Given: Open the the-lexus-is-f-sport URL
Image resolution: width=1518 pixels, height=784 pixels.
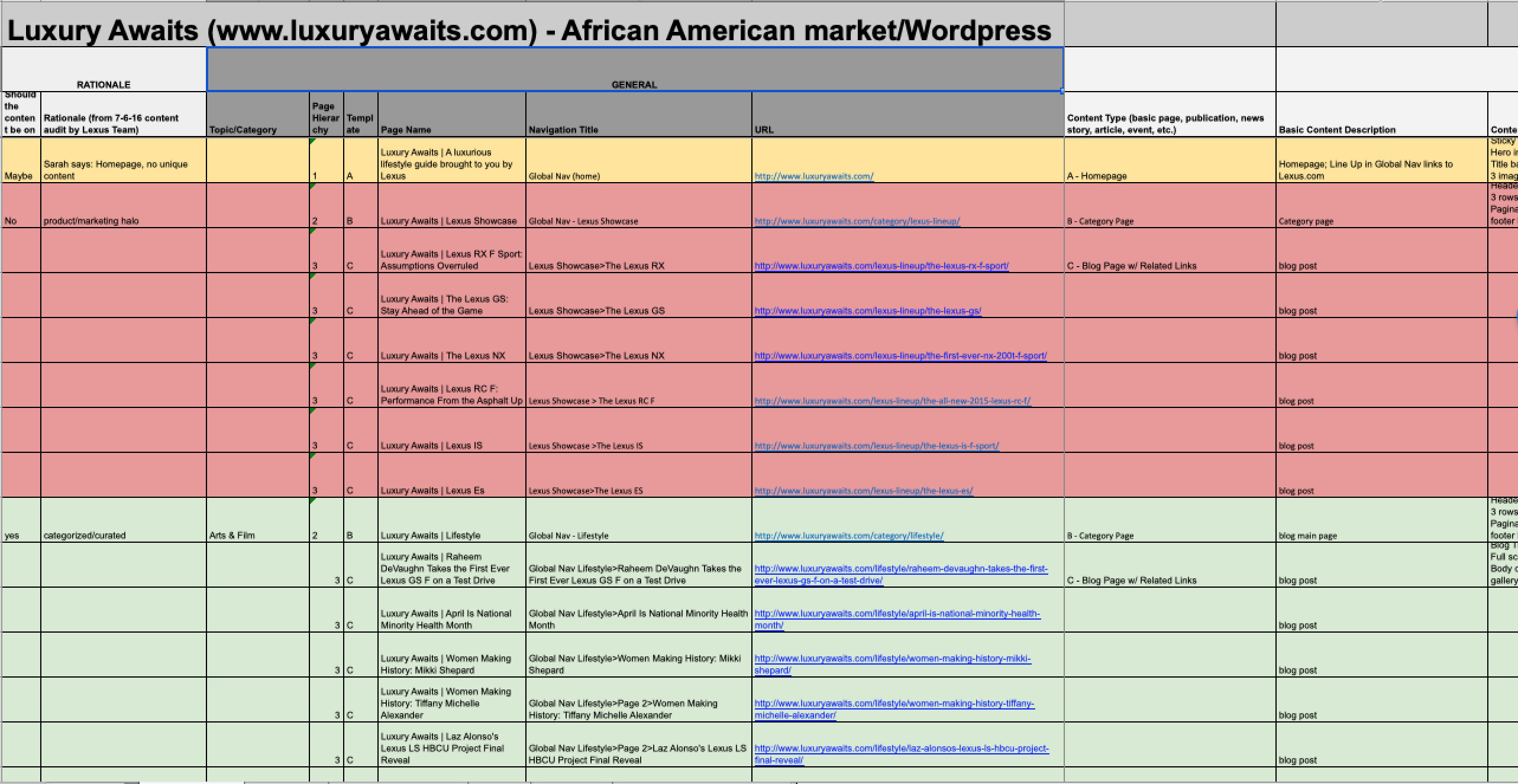Looking at the screenshot, I should (876, 446).
